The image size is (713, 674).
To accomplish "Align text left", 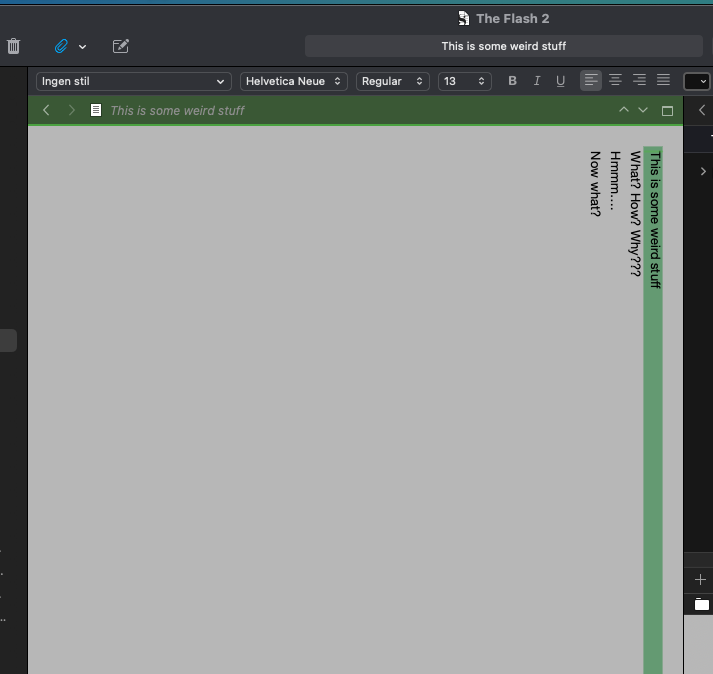I will [591, 80].
